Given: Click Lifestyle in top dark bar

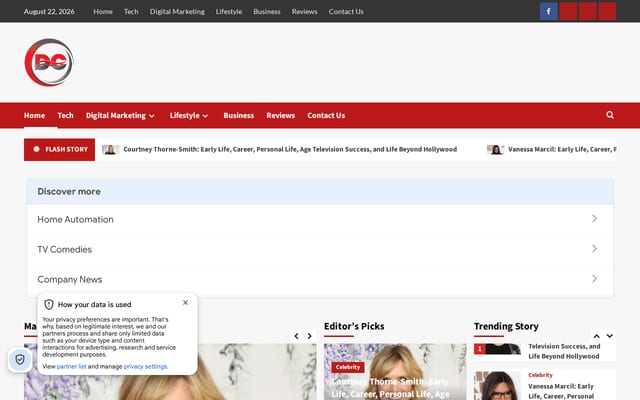Looking at the screenshot, I should [229, 11].
